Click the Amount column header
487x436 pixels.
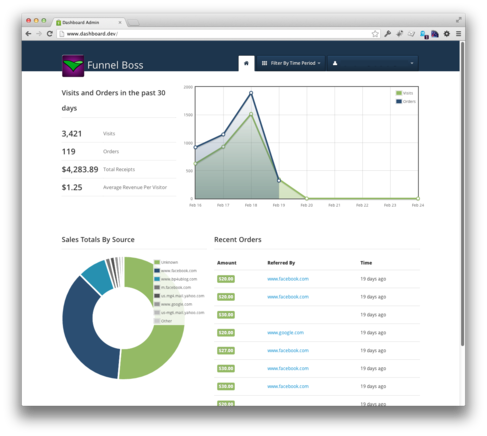pos(227,263)
